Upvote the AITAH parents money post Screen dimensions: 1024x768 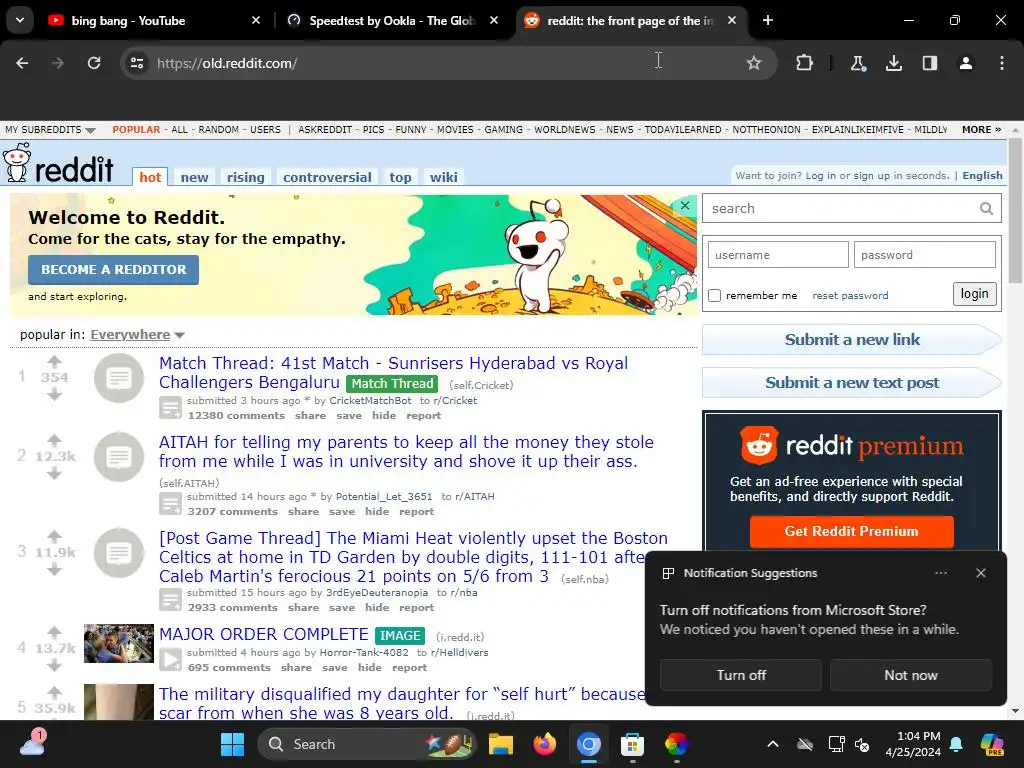pos(54,440)
